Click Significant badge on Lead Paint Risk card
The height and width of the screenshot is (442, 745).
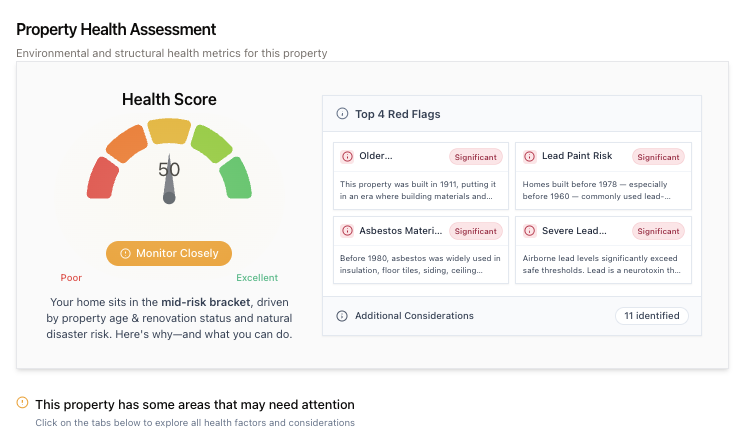point(658,157)
